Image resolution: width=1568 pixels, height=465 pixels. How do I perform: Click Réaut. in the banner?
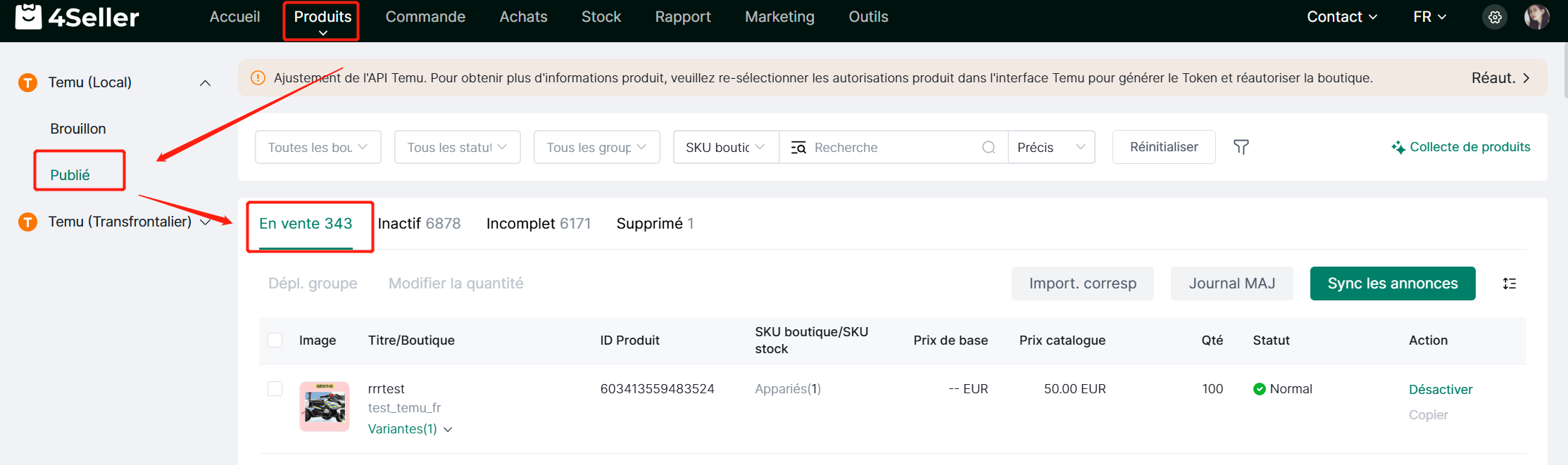pos(1501,78)
